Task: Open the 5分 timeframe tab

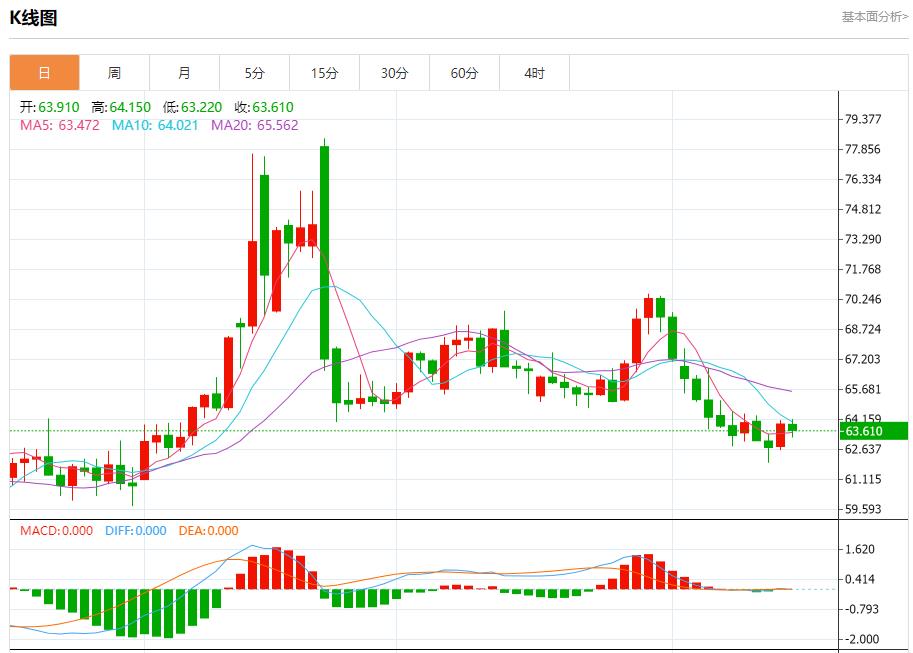Action: point(254,73)
